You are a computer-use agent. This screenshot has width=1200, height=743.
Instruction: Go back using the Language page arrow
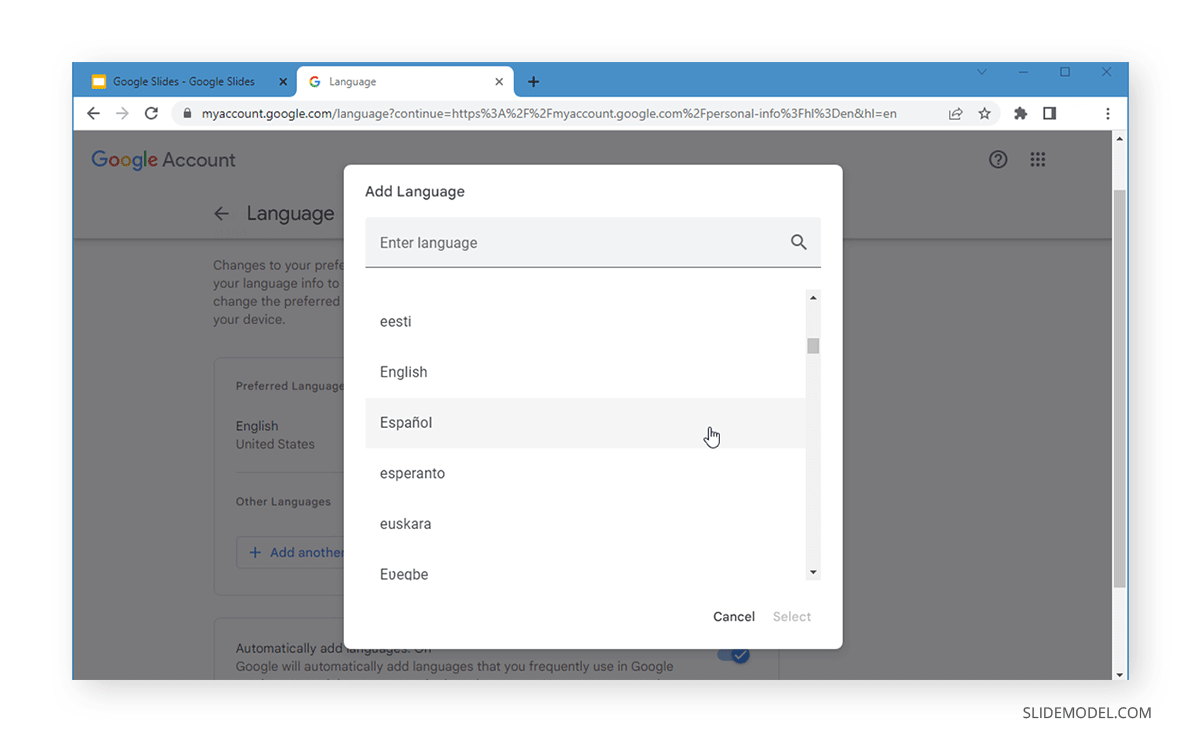click(x=221, y=213)
